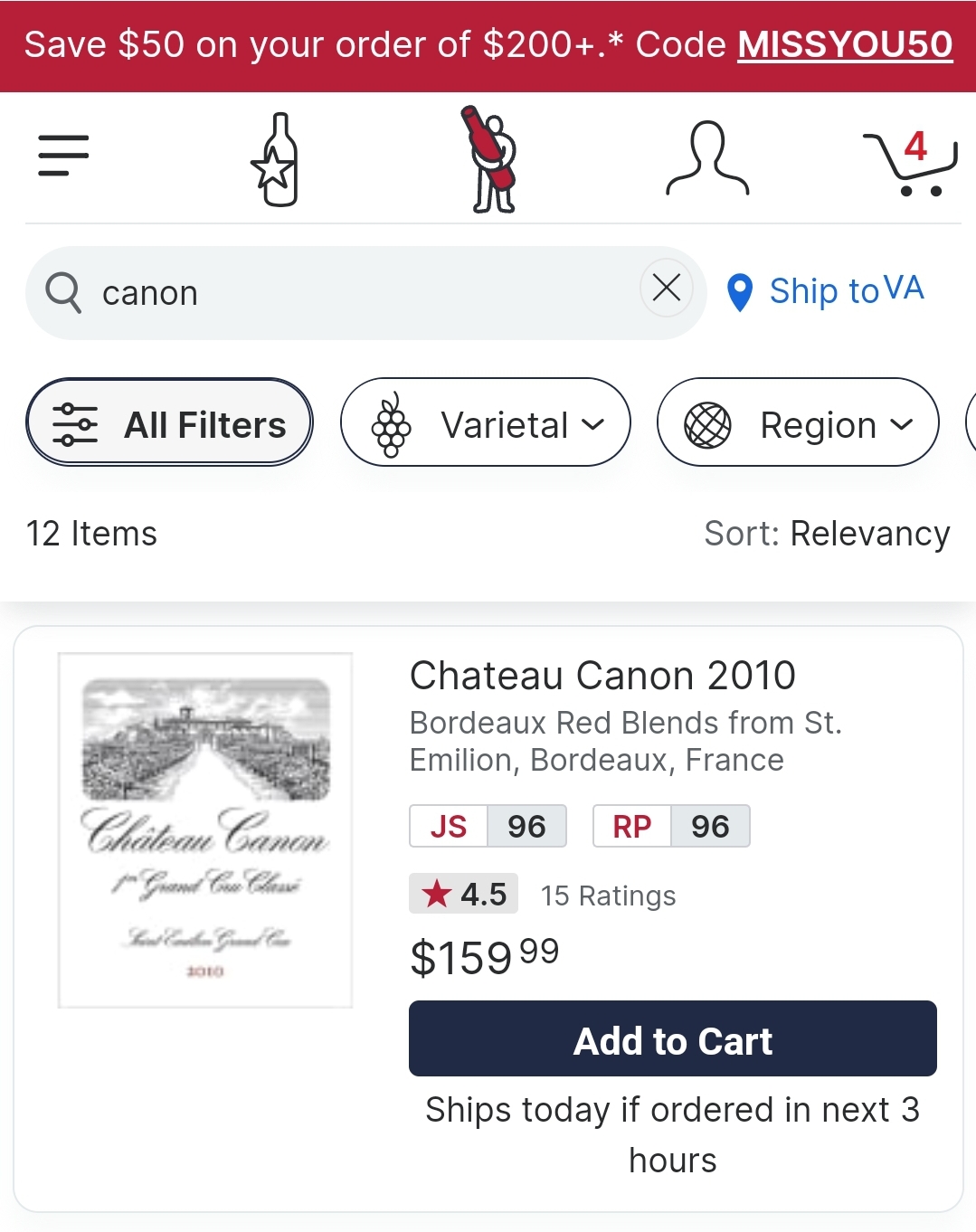
Task: Expand the Region filter dropdown
Action: click(798, 422)
